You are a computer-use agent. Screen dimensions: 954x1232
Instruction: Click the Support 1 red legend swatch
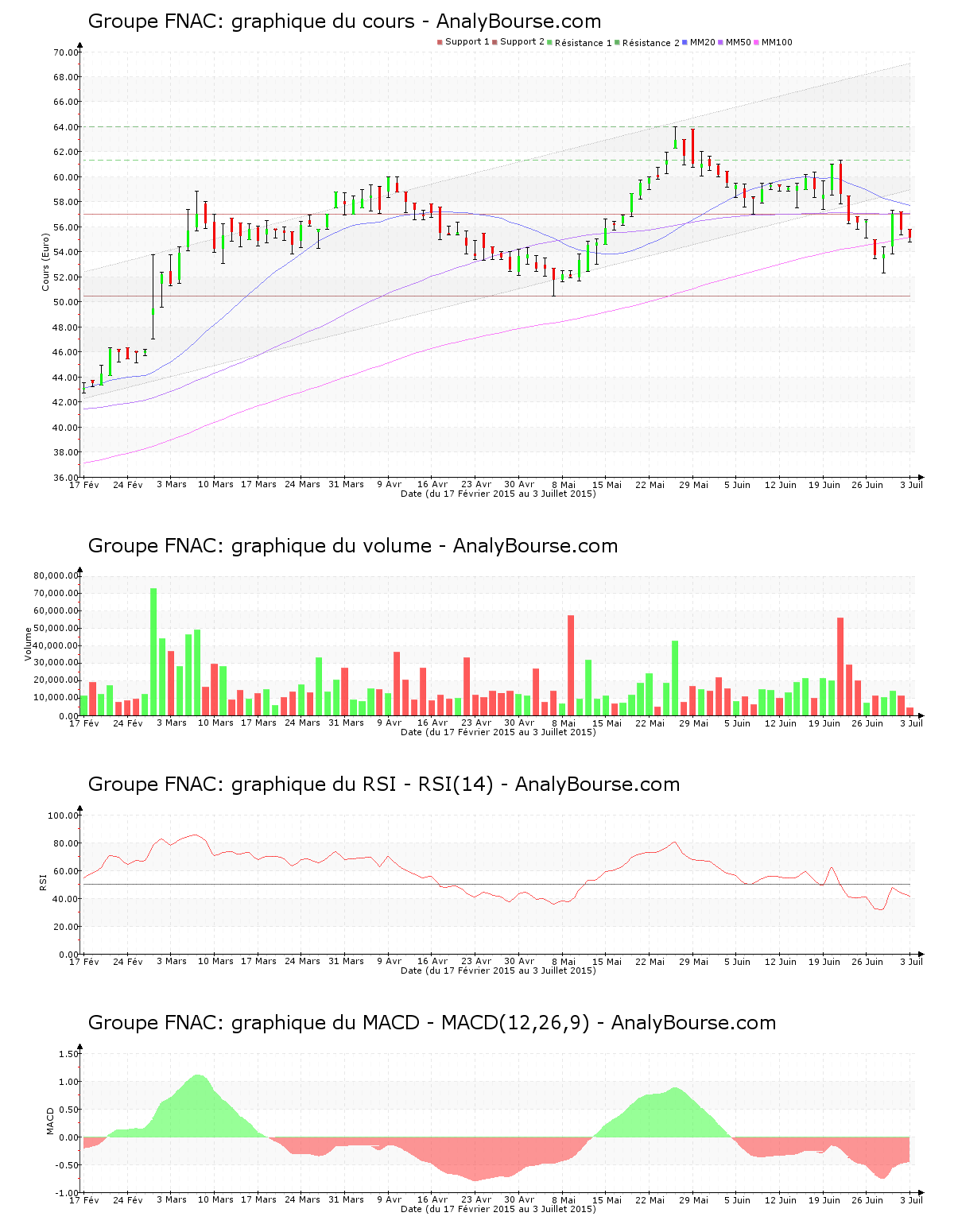point(440,42)
